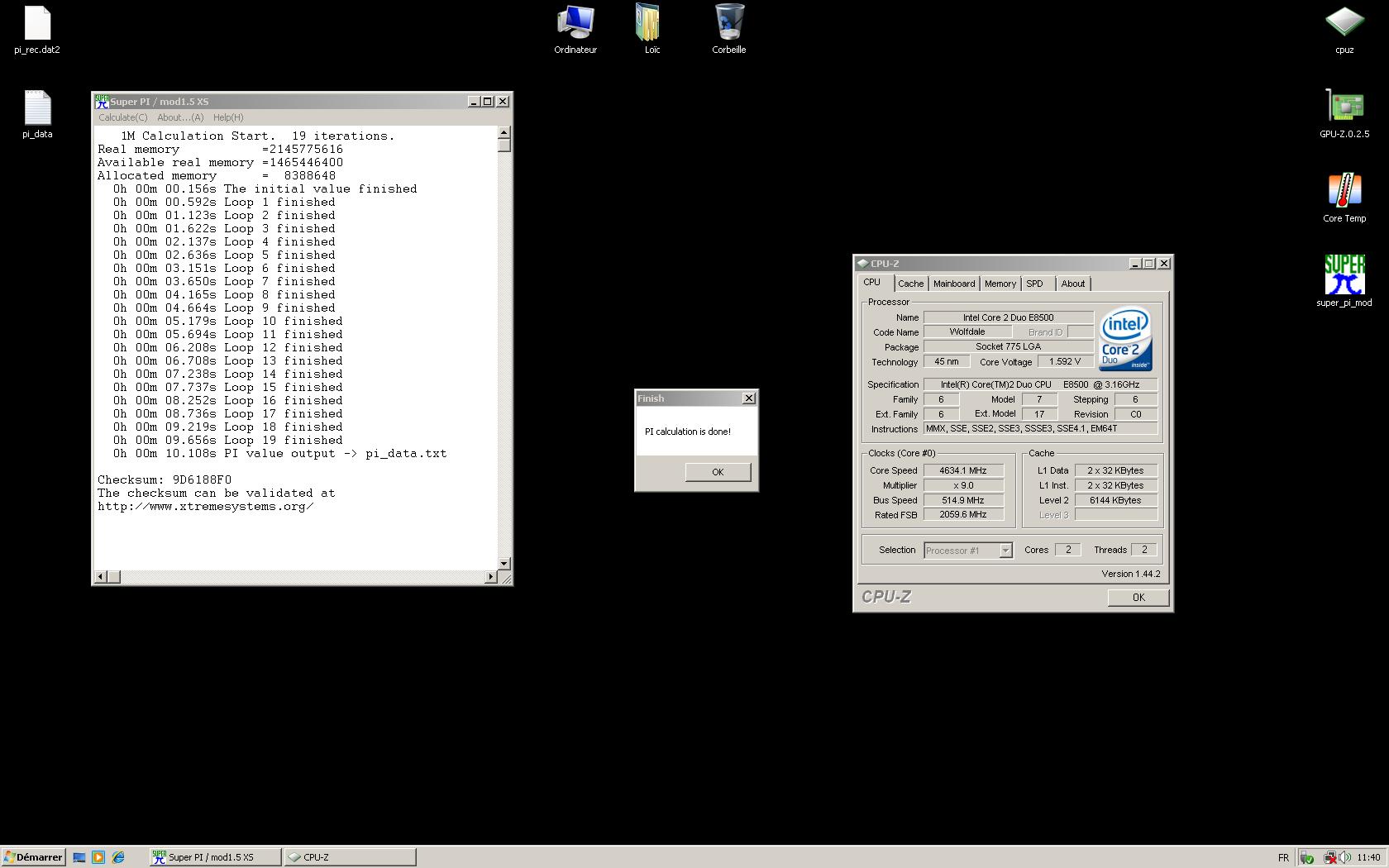The height and width of the screenshot is (868, 1389).
Task: Minimize the Super PI window
Action: [474, 102]
